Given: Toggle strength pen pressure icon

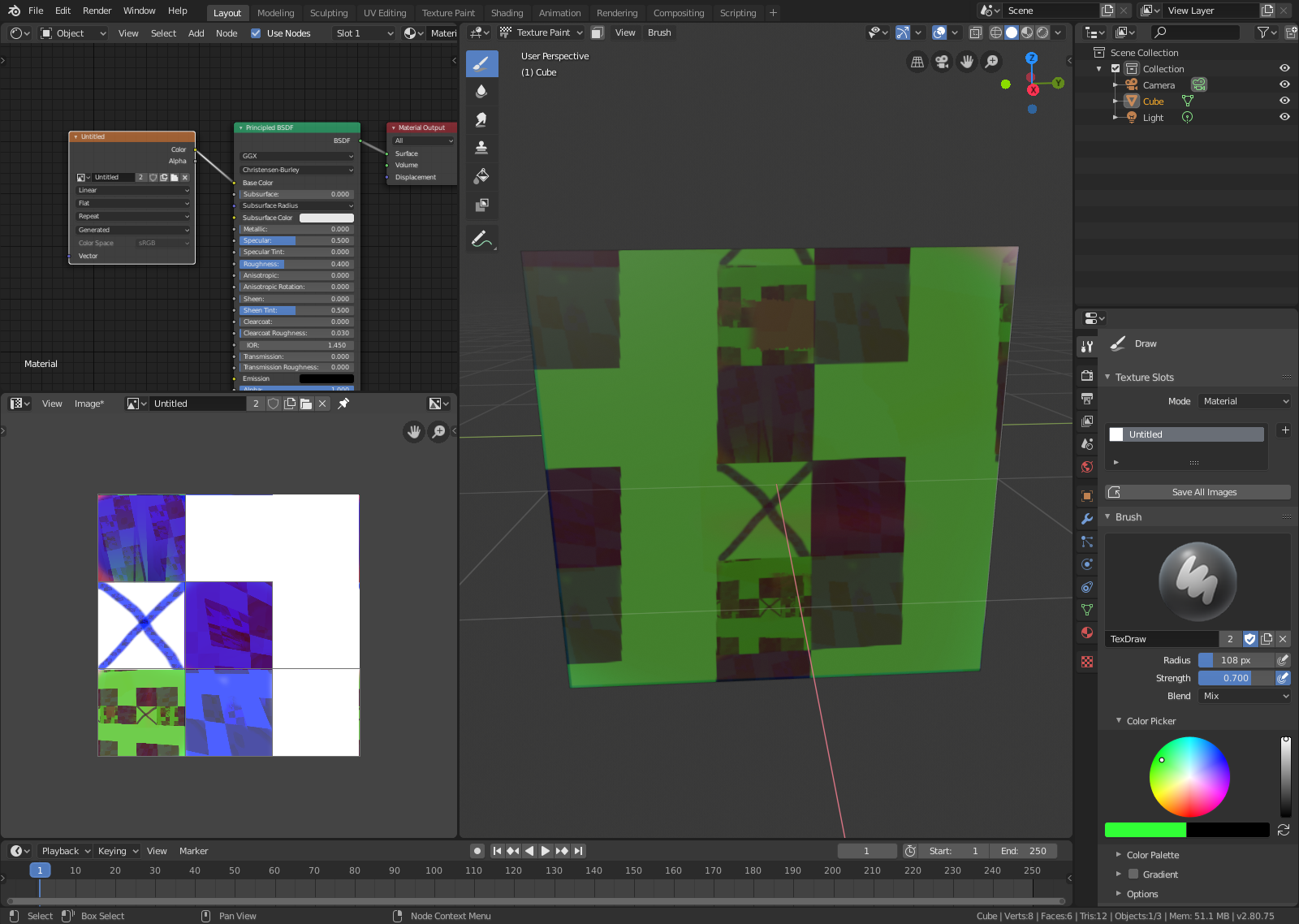Looking at the screenshot, I should point(1283,678).
